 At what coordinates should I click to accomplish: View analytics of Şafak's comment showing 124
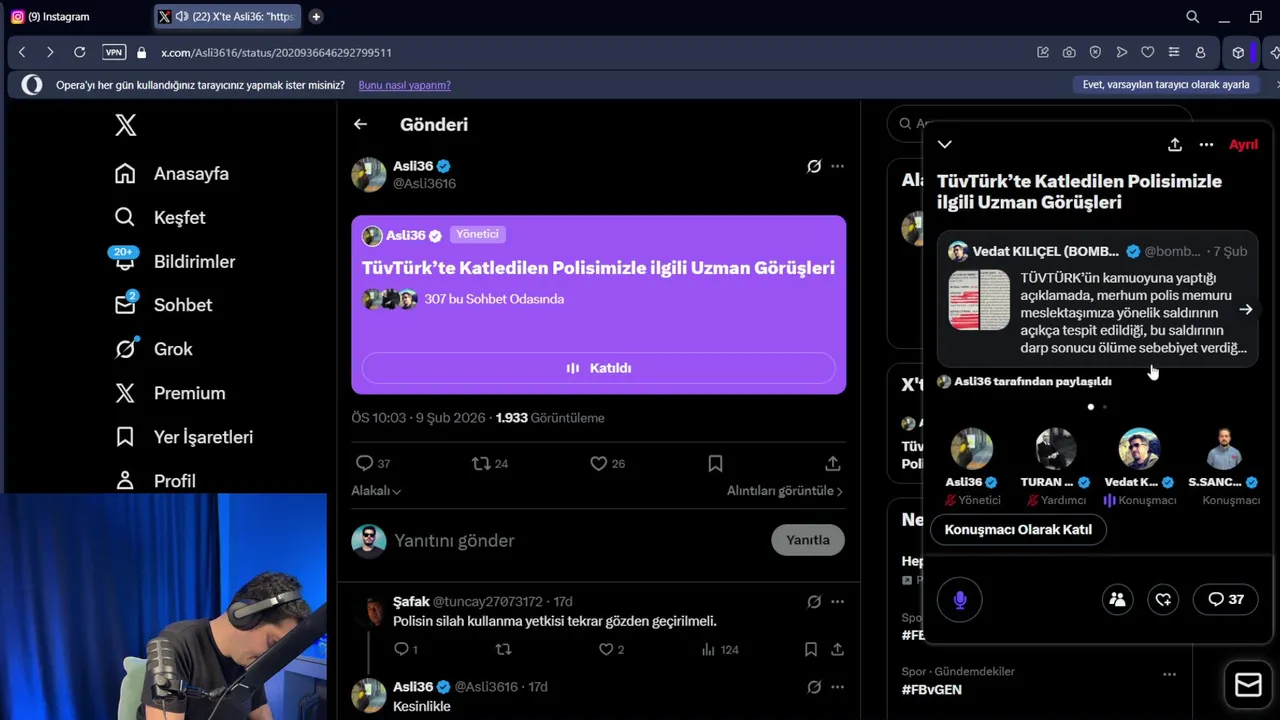(719, 649)
